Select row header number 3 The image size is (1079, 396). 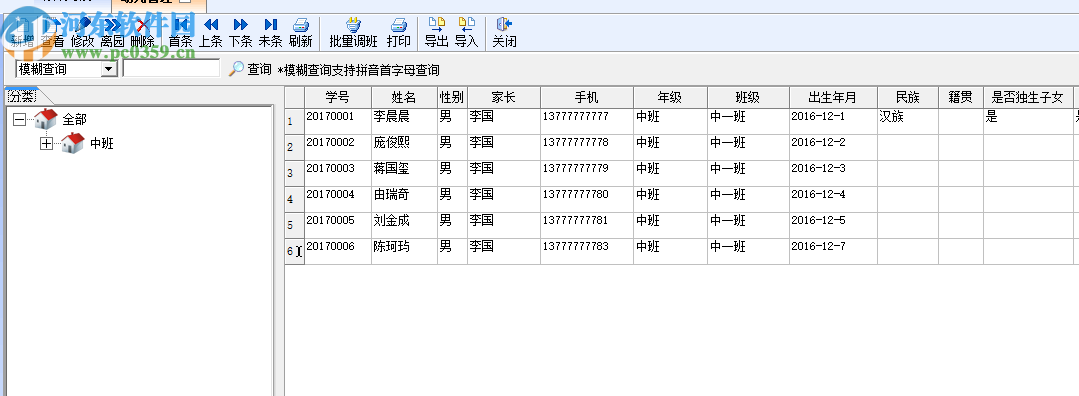tap(295, 173)
